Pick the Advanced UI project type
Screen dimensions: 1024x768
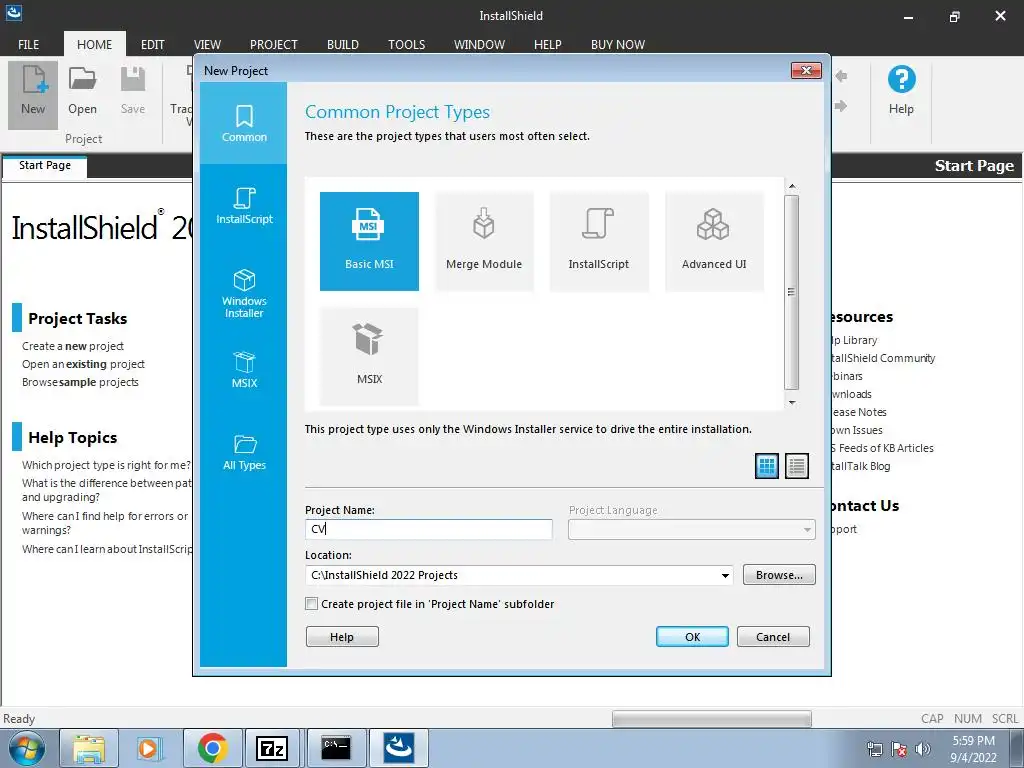pos(714,241)
